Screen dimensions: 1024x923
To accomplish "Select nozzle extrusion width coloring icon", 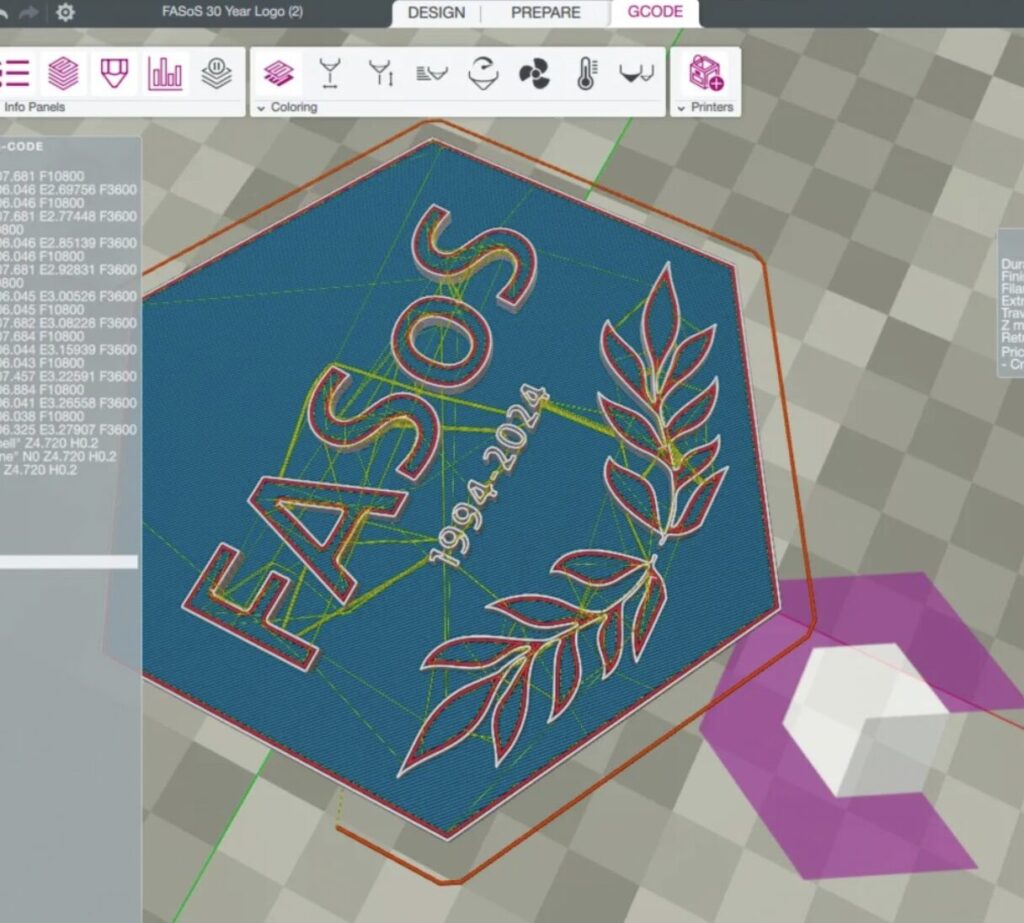I will [x=330, y=73].
